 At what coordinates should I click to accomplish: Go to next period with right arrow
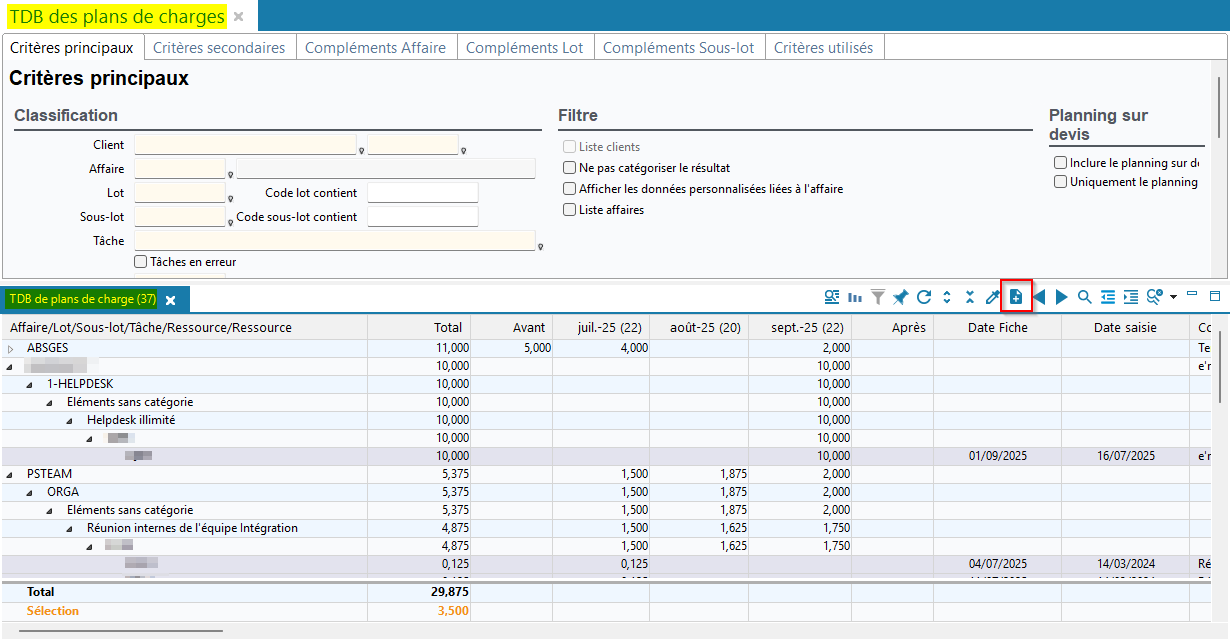pyautogui.click(x=1062, y=297)
